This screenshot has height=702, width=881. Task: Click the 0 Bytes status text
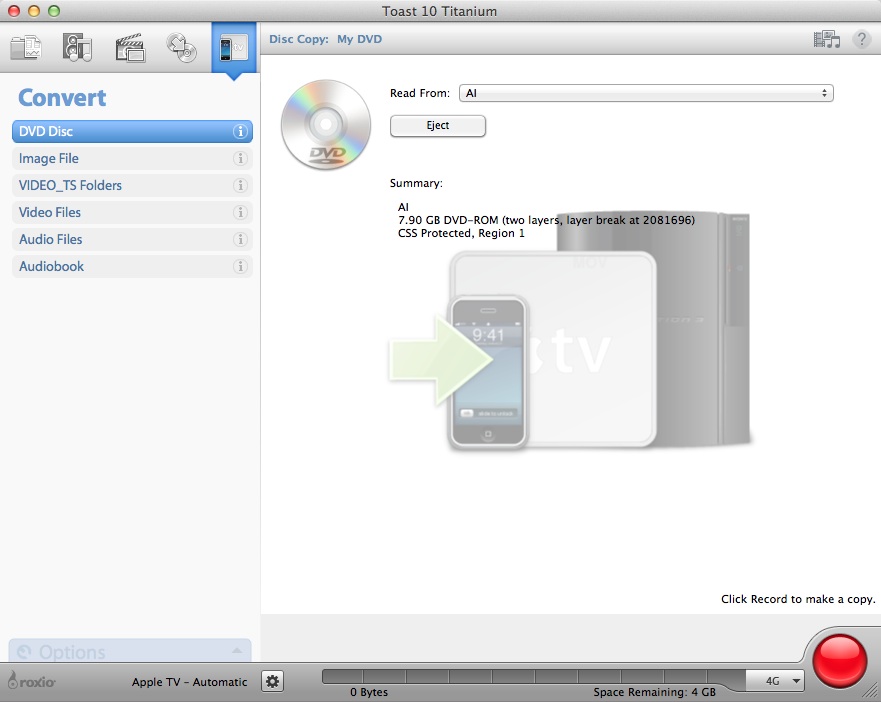tap(369, 692)
